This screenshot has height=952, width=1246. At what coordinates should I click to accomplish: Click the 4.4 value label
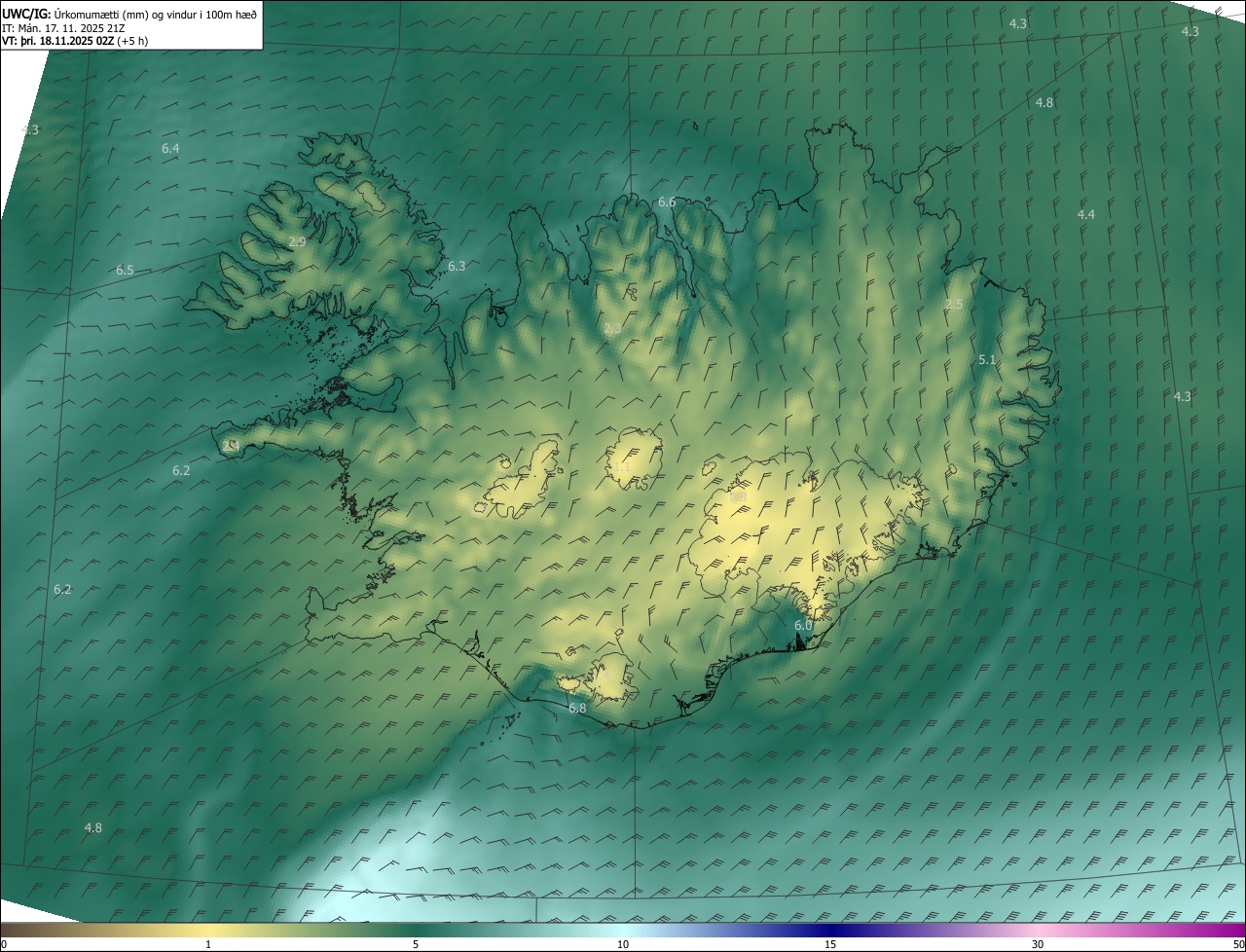(1086, 214)
